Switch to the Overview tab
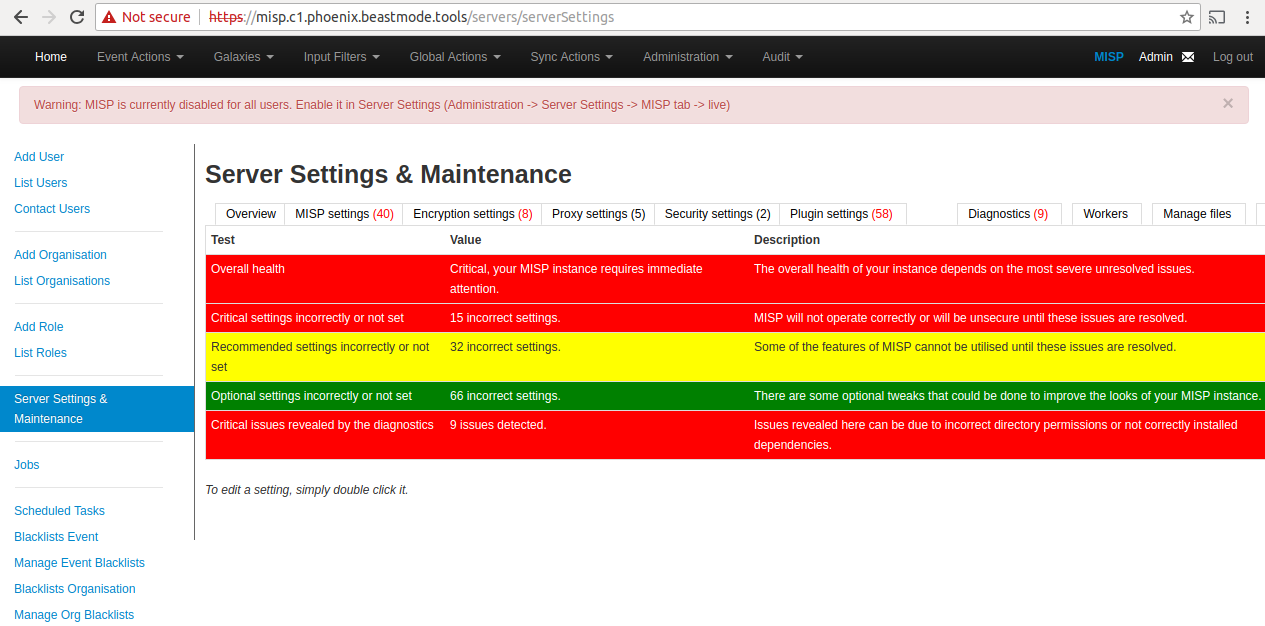 tap(250, 214)
